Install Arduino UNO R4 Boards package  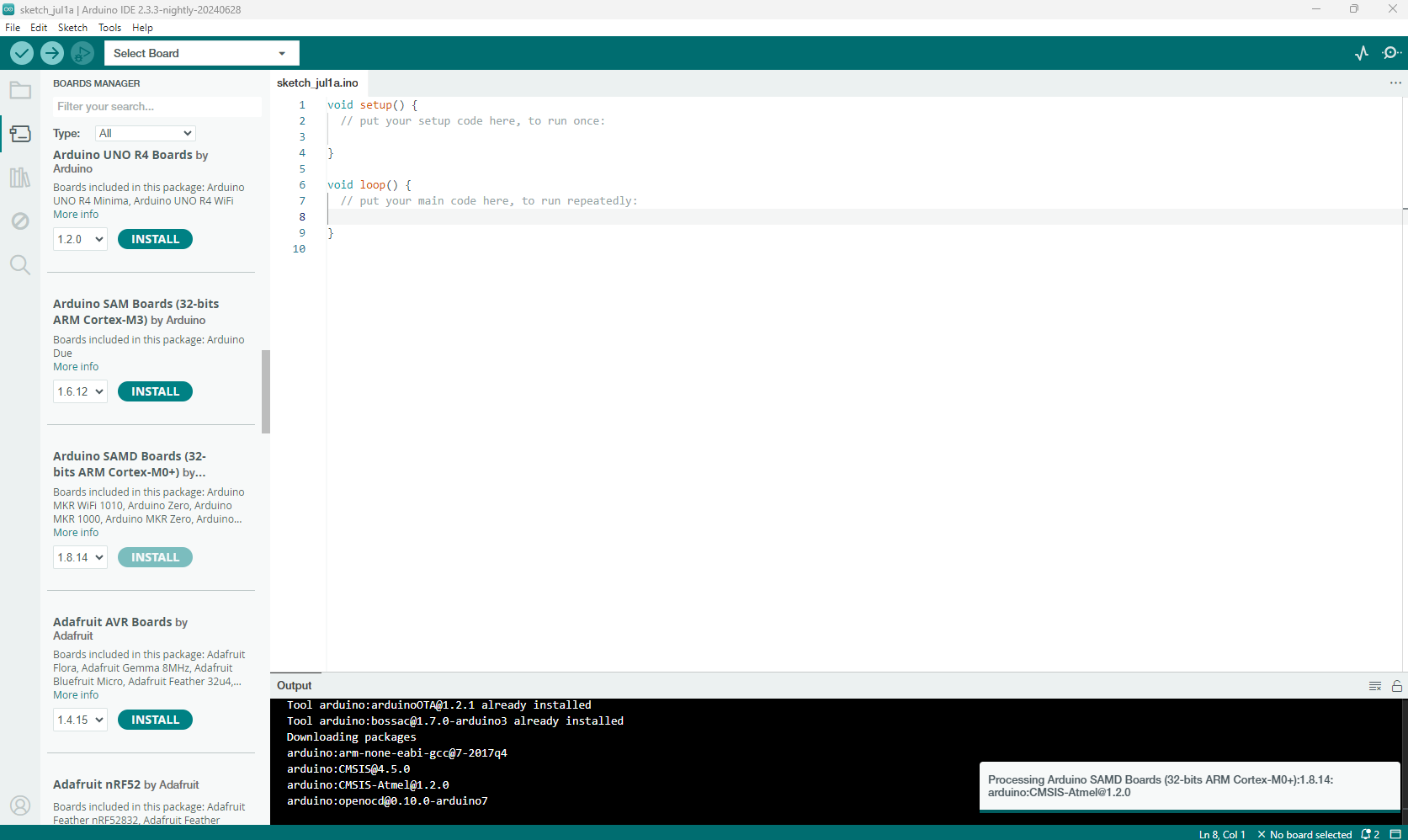pyautogui.click(x=155, y=239)
